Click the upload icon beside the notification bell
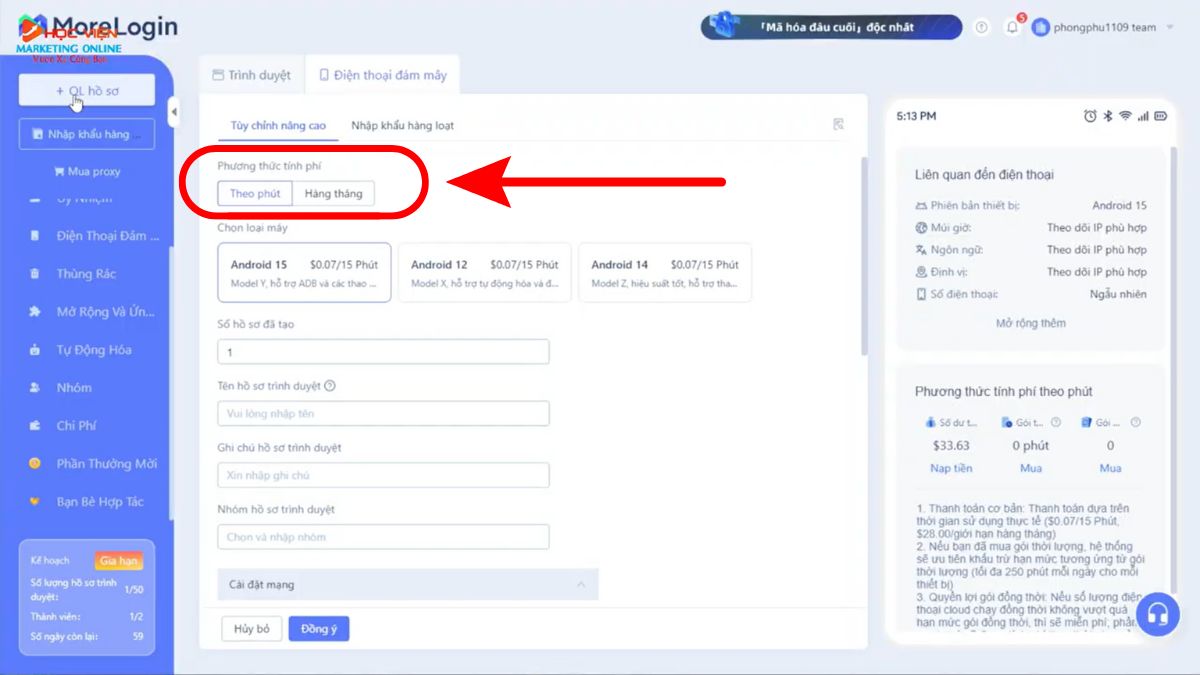 981,27
